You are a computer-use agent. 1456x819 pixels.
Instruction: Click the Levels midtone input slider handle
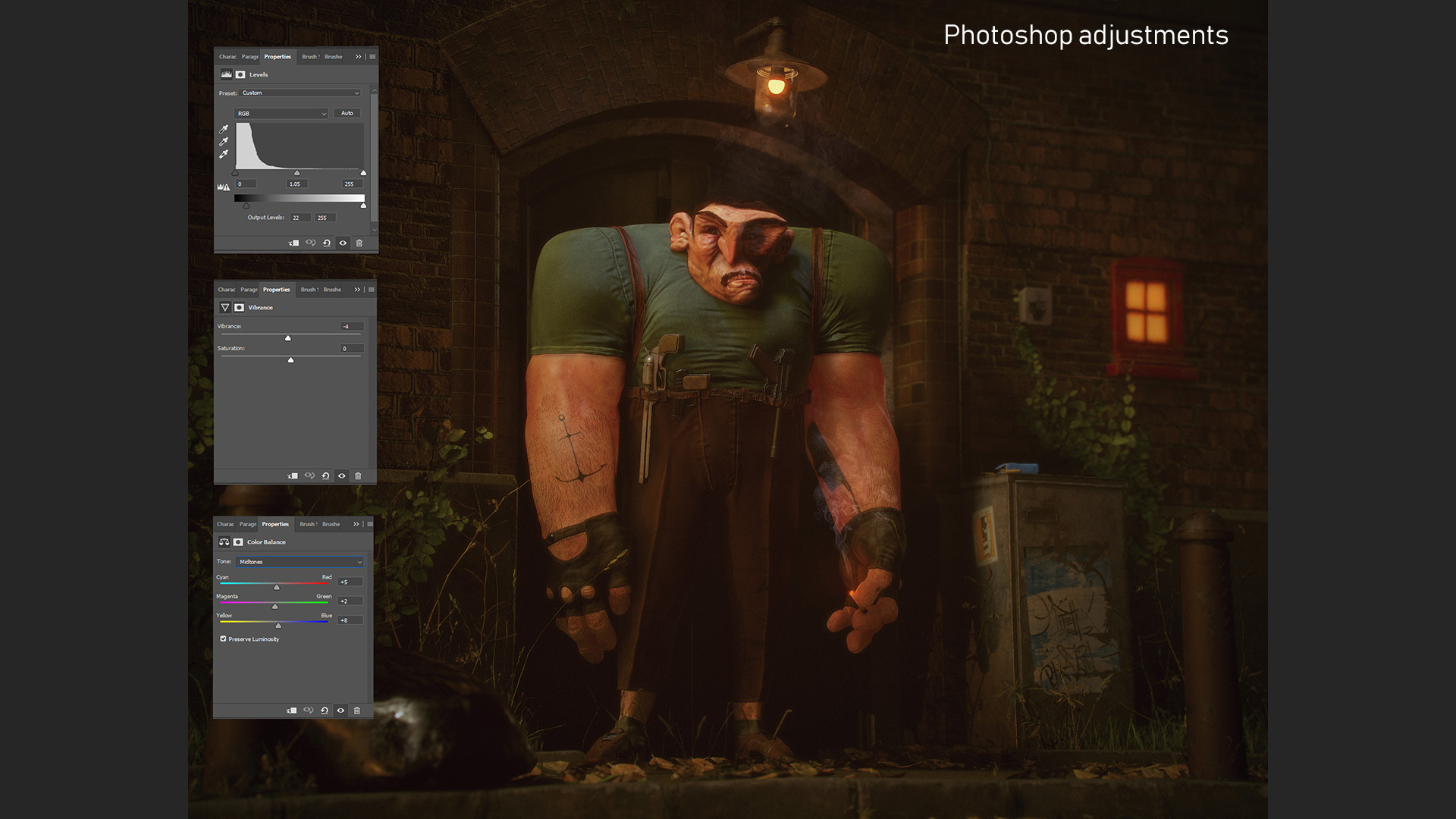point(297,173)
